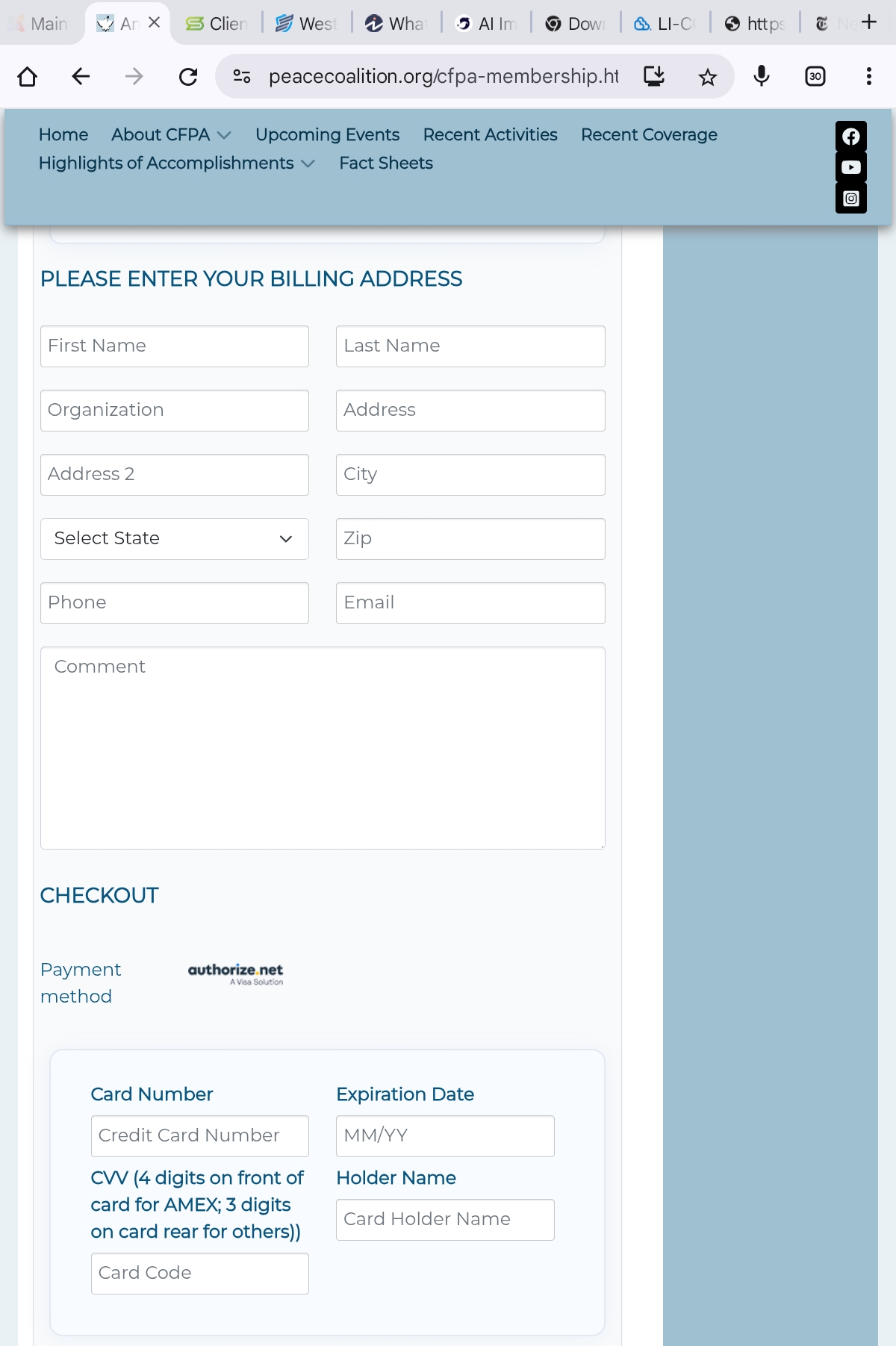Open the Instagram social icon
This screenshot has width=896, height=1346.
click(x=850, y=199)
